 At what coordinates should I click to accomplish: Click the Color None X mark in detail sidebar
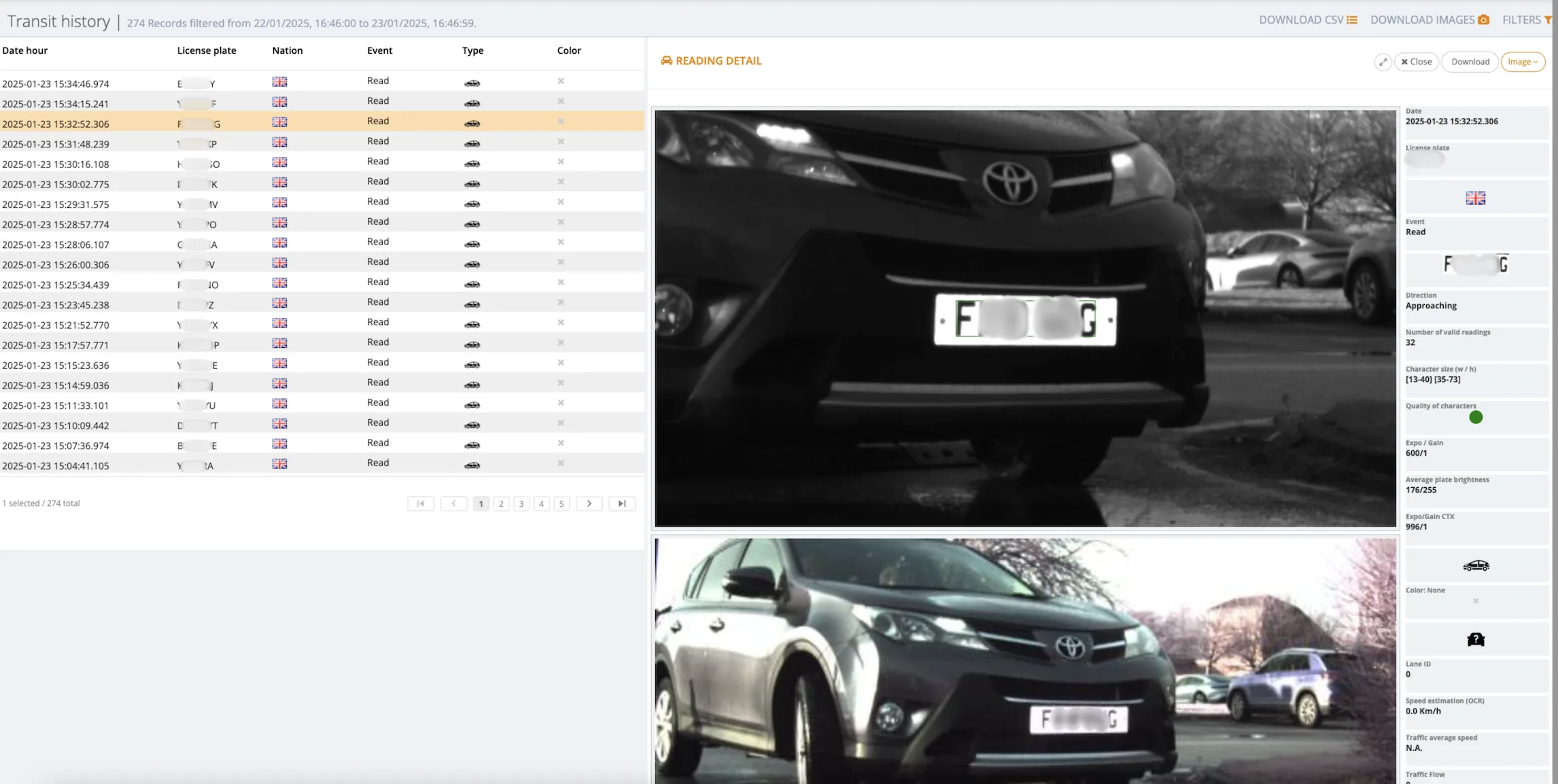[x=1475, y=601]
